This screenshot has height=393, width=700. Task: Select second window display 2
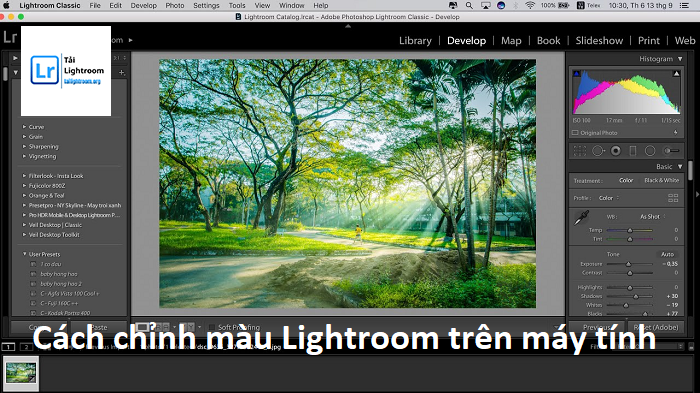pyautogui.click(x=26, y=347)
